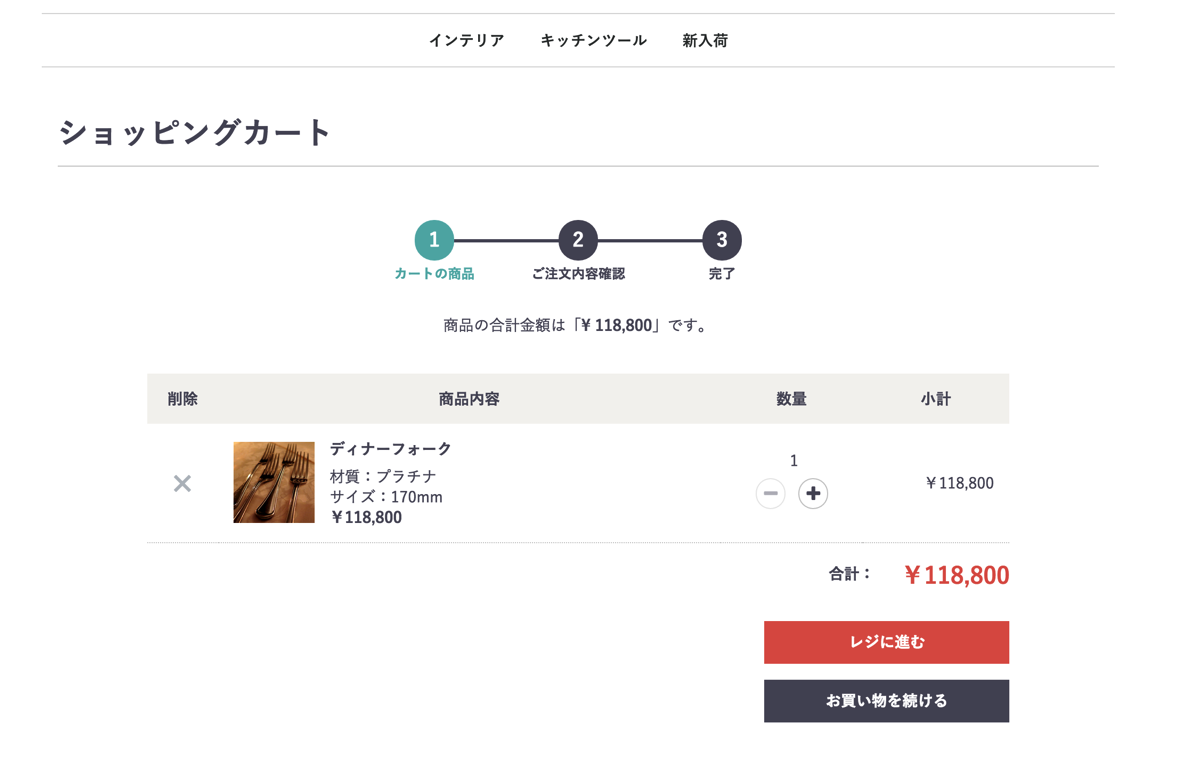Select step 1 カートの商品 circle
The height and width of the screenshot is (760, 1196).
(x=434, y=240)
